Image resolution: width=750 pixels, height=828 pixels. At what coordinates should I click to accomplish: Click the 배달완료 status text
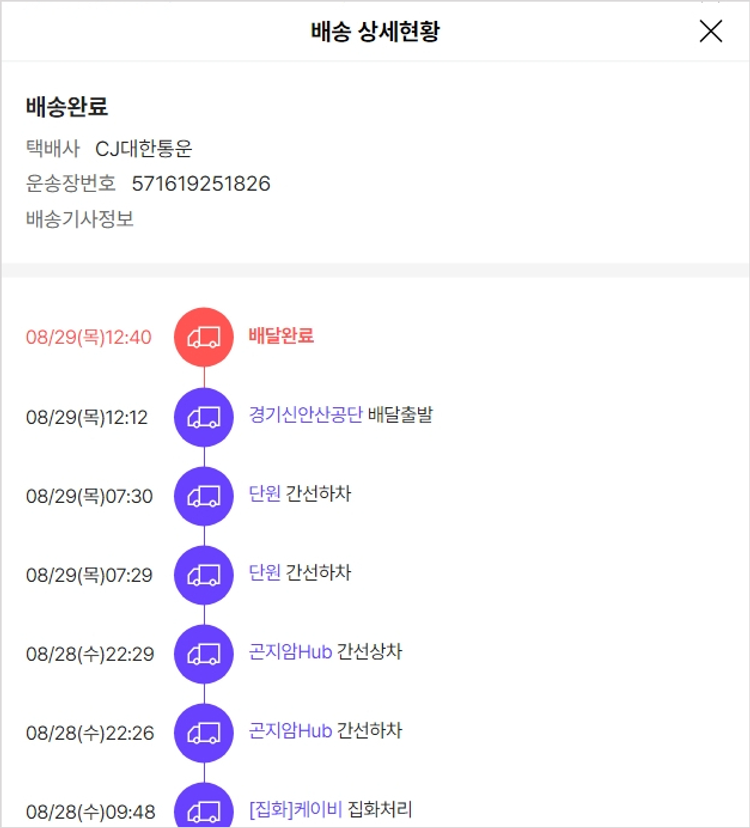click(281, 336)
